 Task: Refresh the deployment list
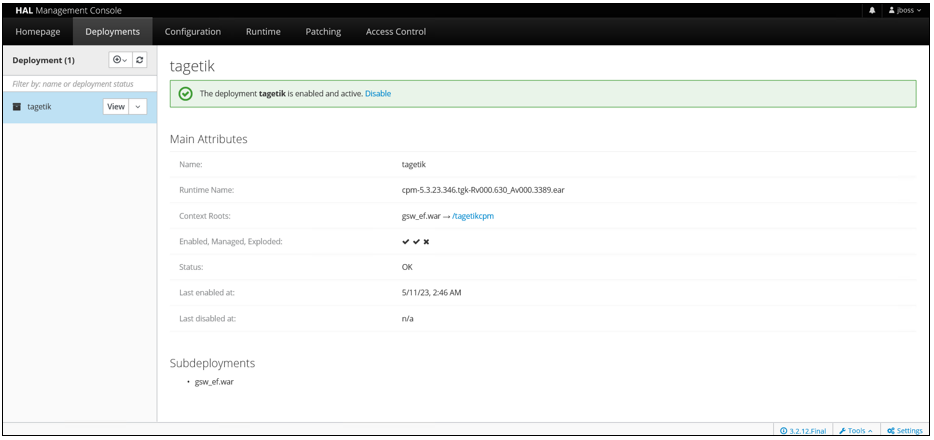tap(139, 60)
